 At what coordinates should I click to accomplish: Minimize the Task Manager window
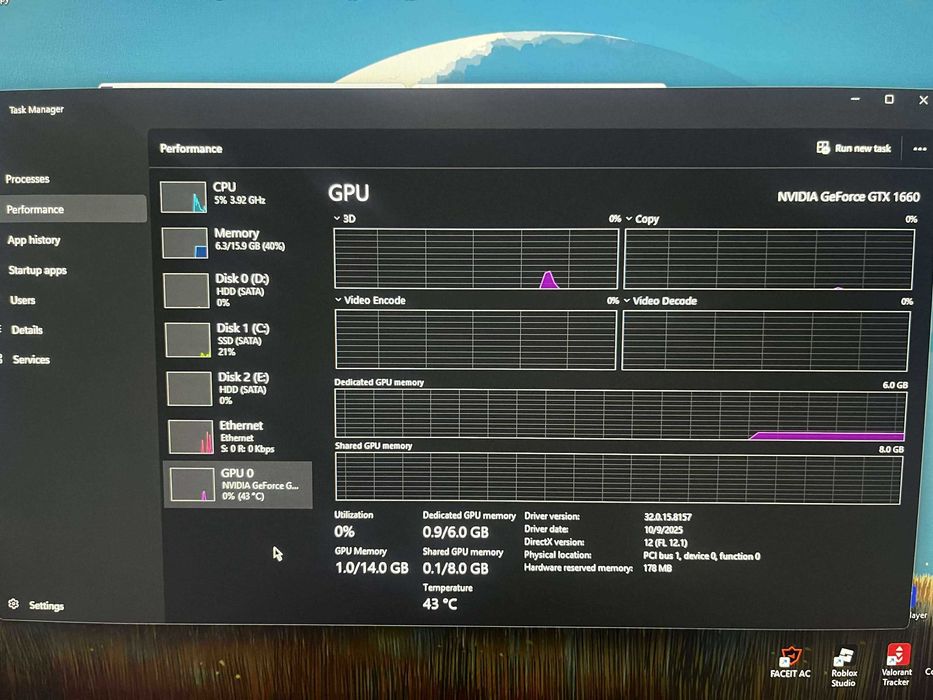point(855,99)
